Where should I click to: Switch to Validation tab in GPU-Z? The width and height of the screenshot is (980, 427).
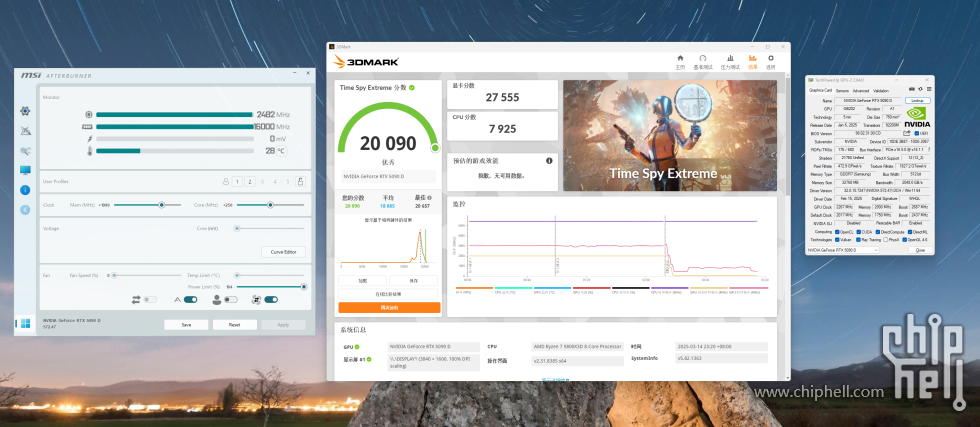881,91
